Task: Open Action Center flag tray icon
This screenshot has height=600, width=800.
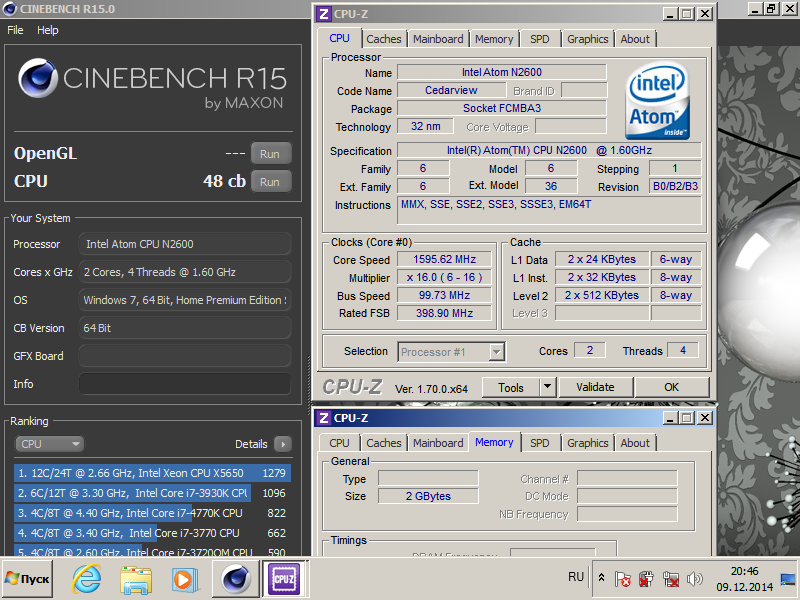Action: (622, 579)
